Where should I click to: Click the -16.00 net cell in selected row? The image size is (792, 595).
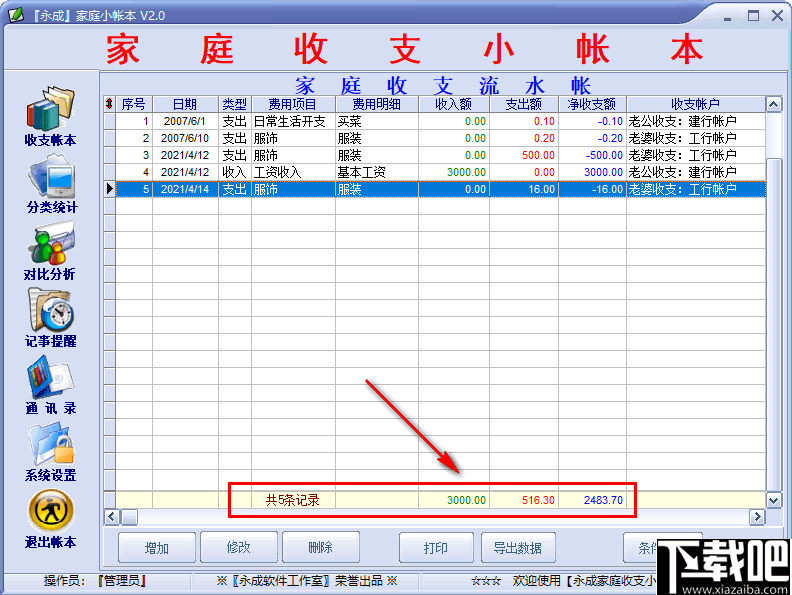coord(592,189)
